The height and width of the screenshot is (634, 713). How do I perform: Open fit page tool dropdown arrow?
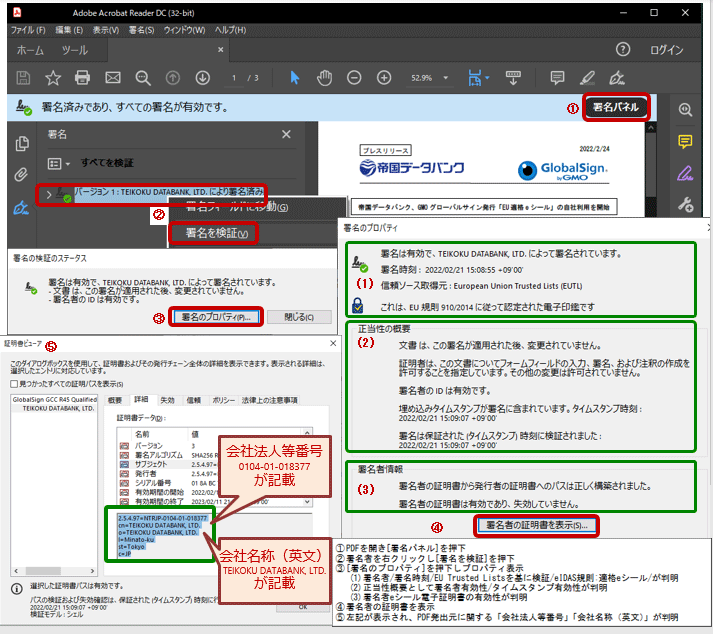pyautogui.click(x=487, y=78)
